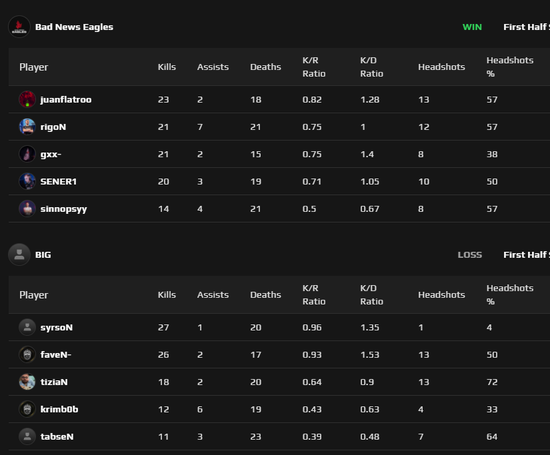The image size is (550, 455).
Task: Open the BIG team page
Action: (43, 255)
